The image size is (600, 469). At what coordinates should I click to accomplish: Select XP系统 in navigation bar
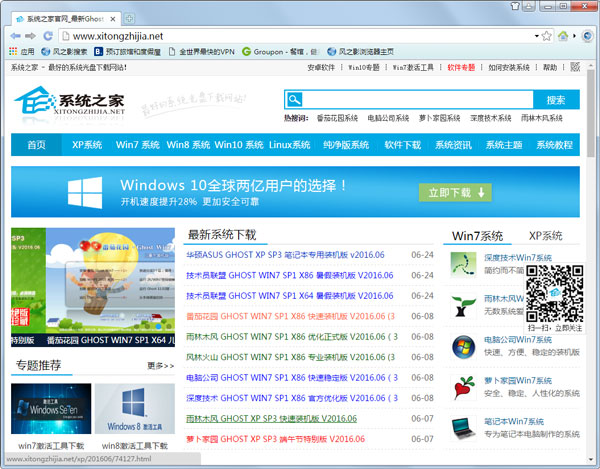(87, 145)
